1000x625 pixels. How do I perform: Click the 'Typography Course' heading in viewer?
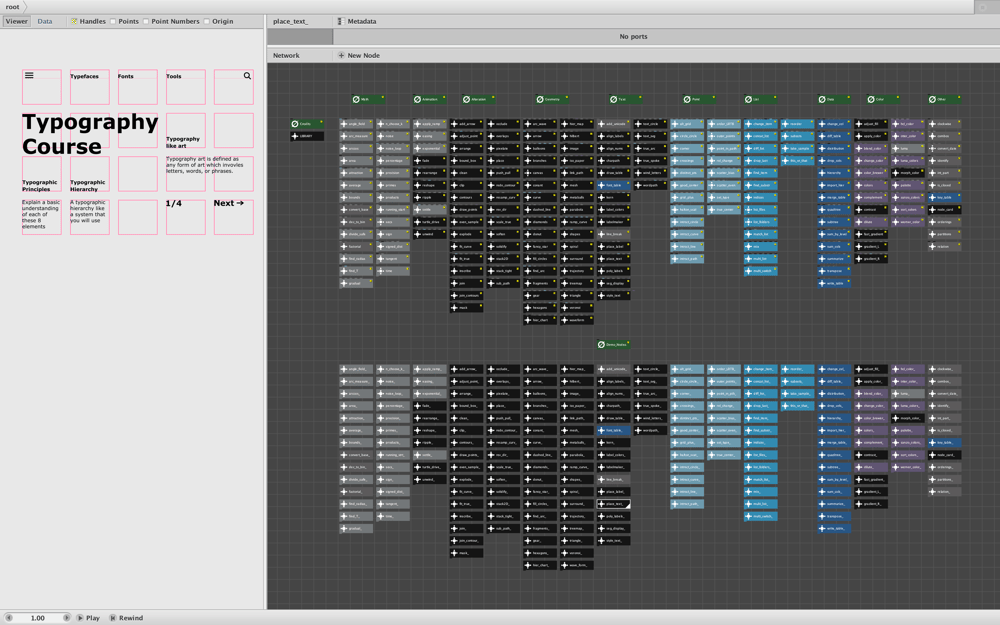point(90,134)
